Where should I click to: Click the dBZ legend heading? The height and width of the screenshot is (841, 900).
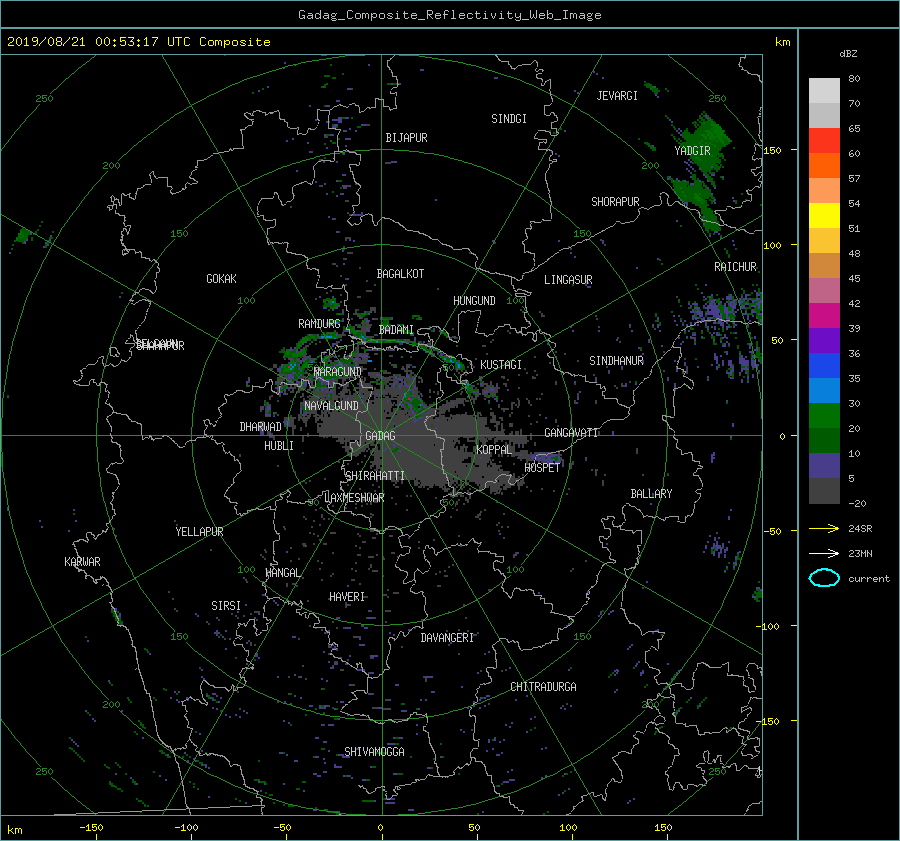848,54
